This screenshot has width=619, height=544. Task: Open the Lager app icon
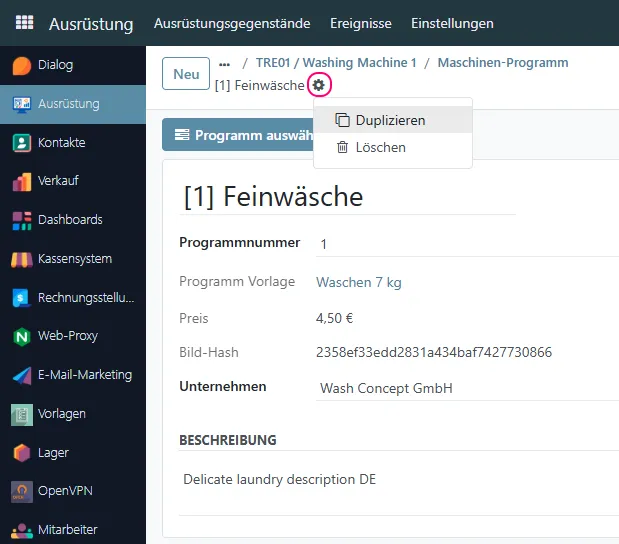tap(22, 453)
